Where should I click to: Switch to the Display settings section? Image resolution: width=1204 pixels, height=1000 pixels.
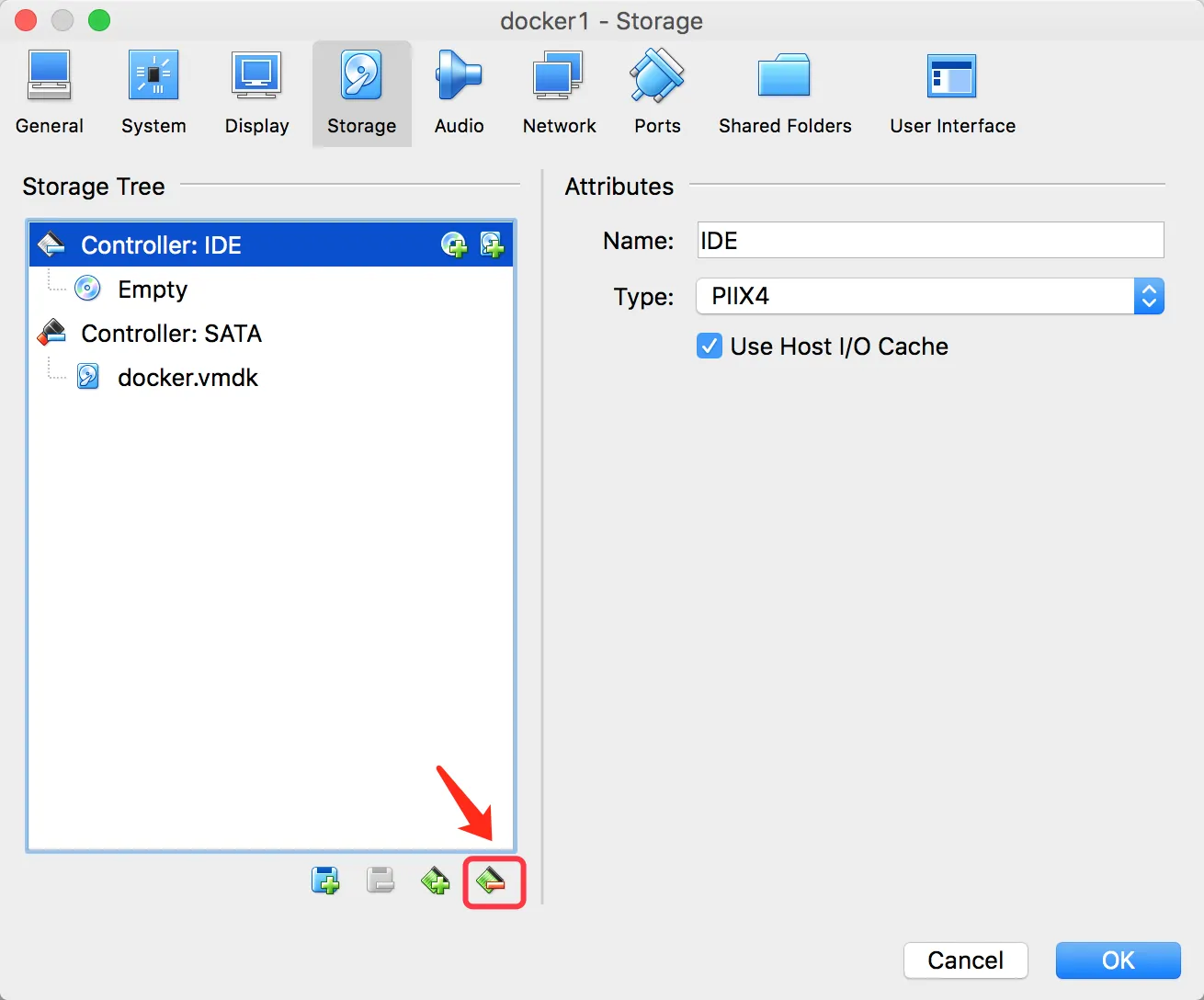click(x=256, y=94)
